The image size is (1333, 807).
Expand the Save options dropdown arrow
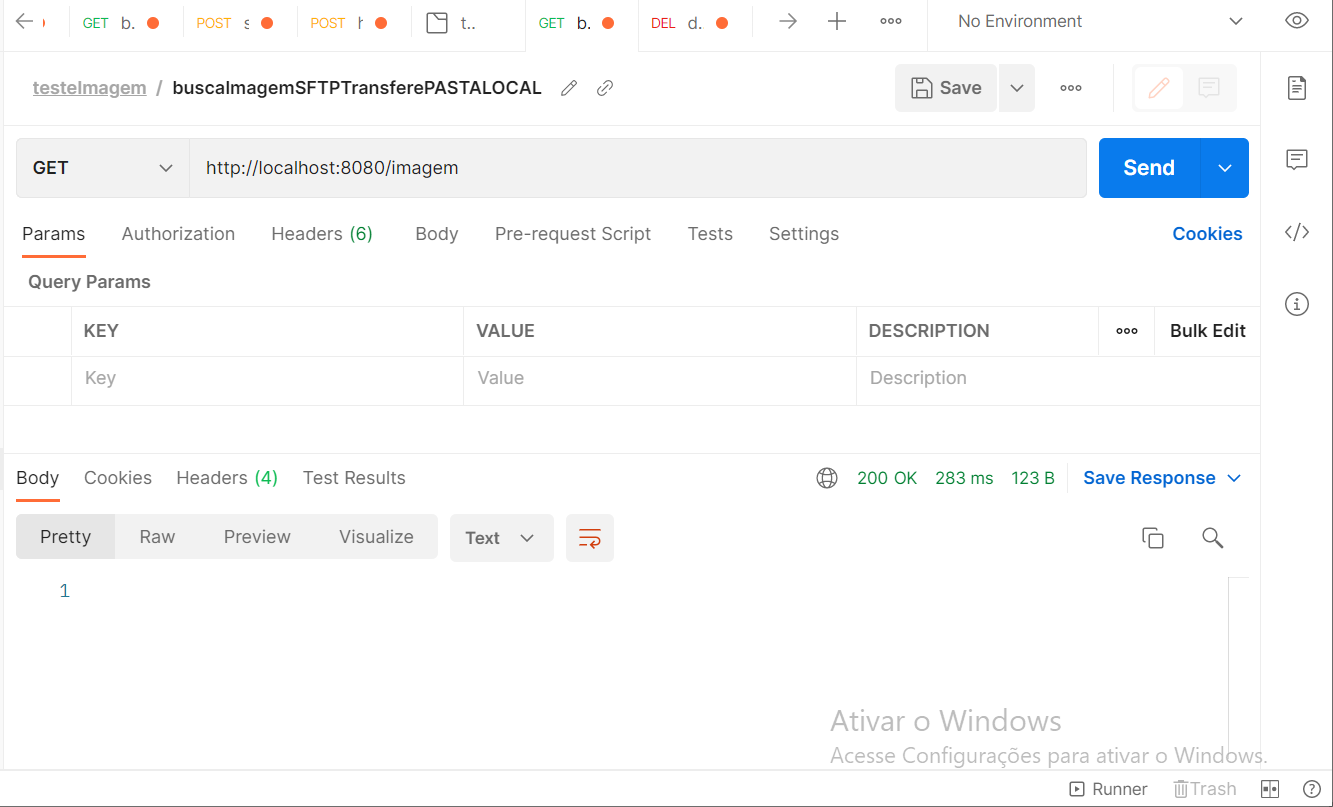point(1017,88)
